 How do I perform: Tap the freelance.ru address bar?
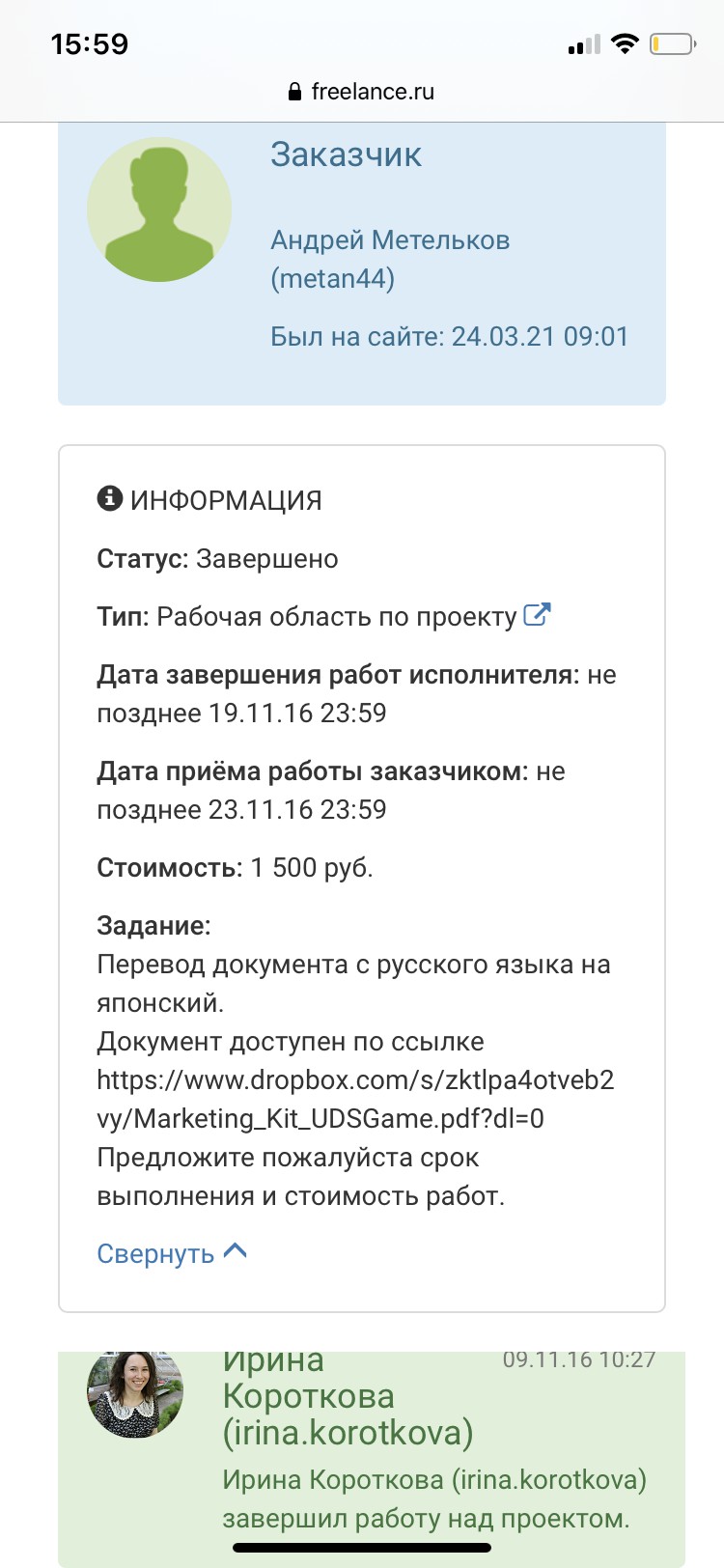point(362,92)
